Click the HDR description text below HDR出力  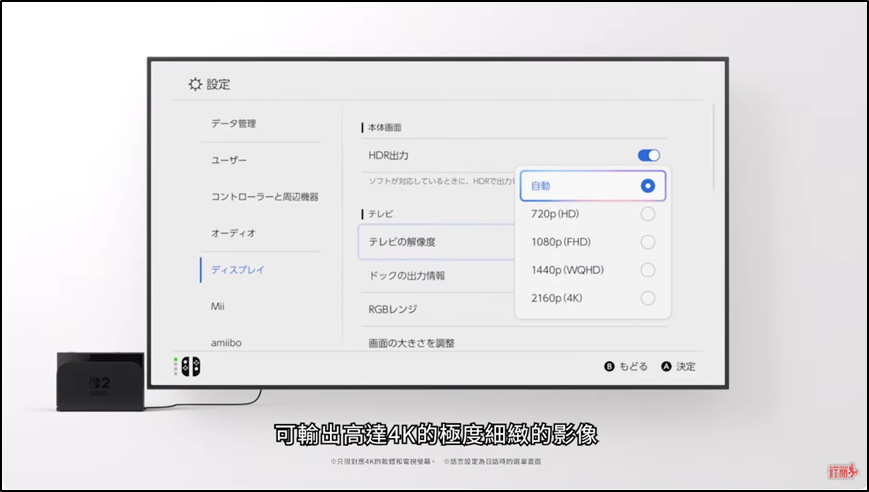442,181
